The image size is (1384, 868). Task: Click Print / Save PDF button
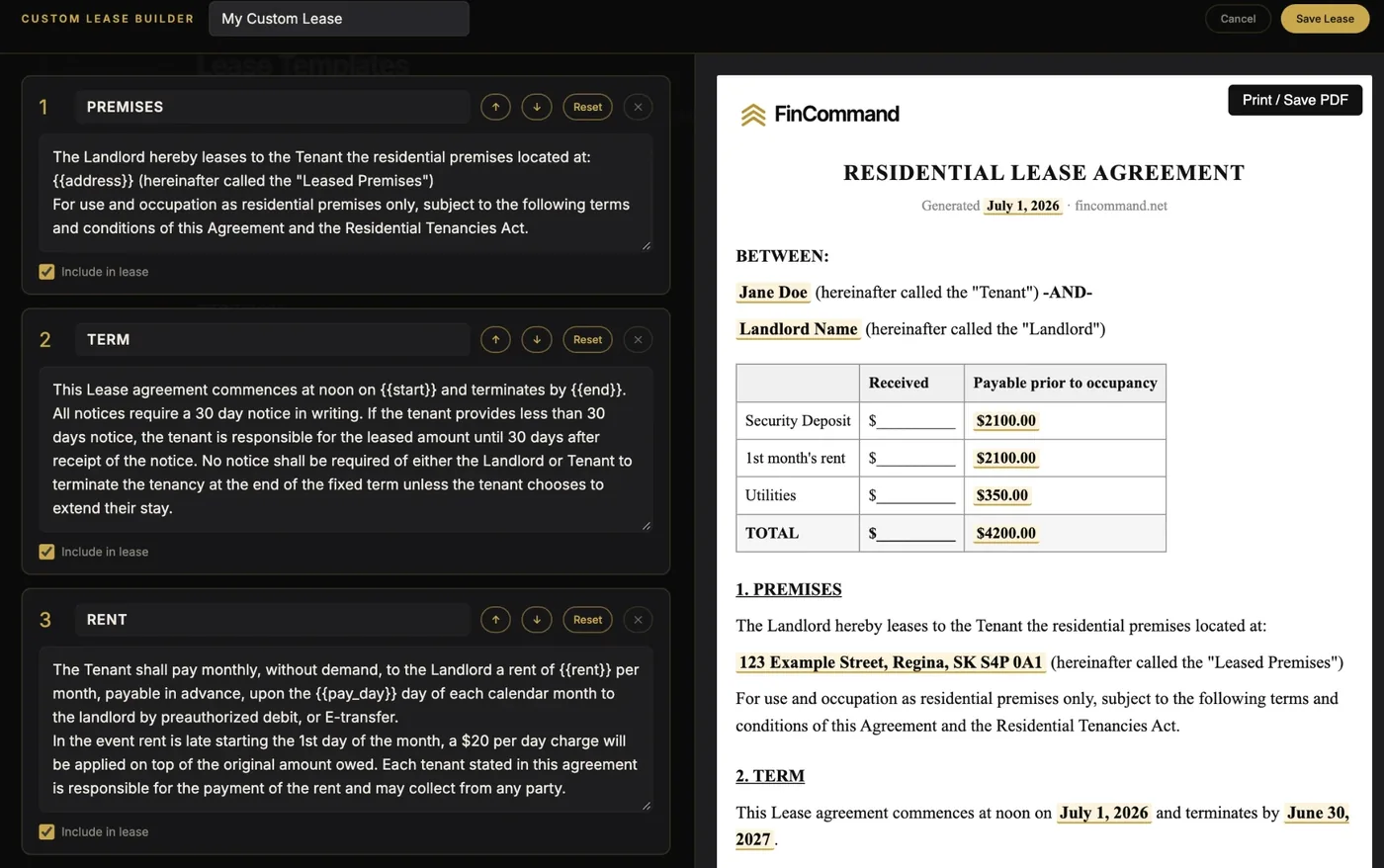(1295, 100)
